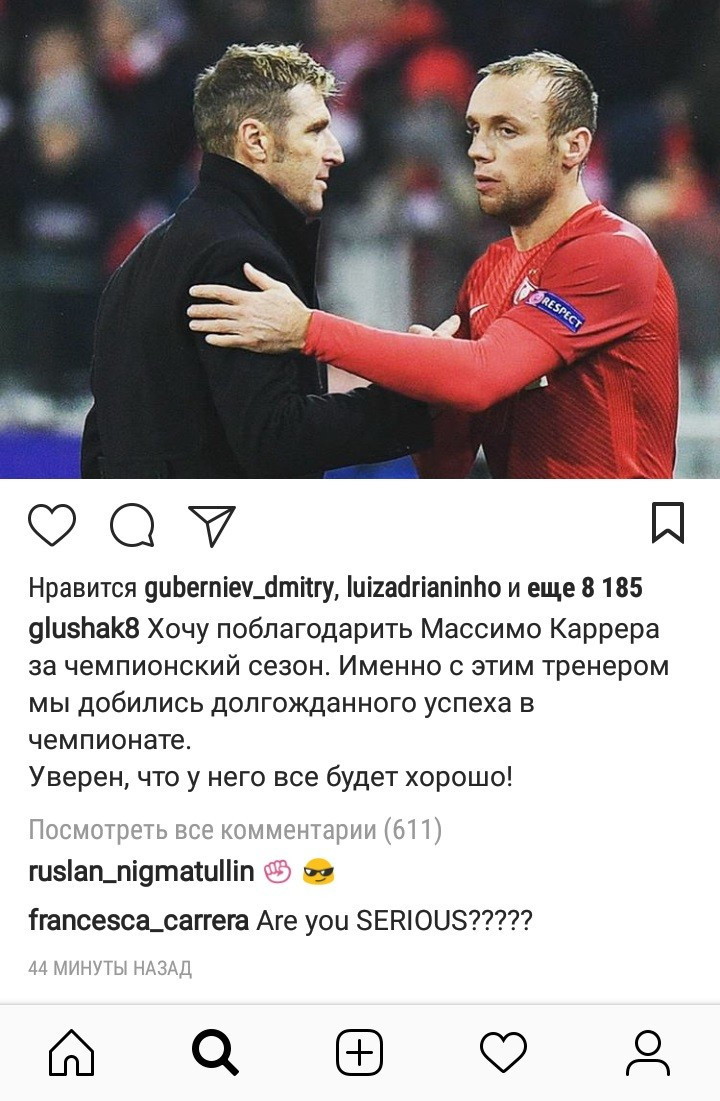Open Activity heart tab in bottom bar
Image resolution: width=720 pixels, height=1101 pixels.
(x=504, y=1052)
